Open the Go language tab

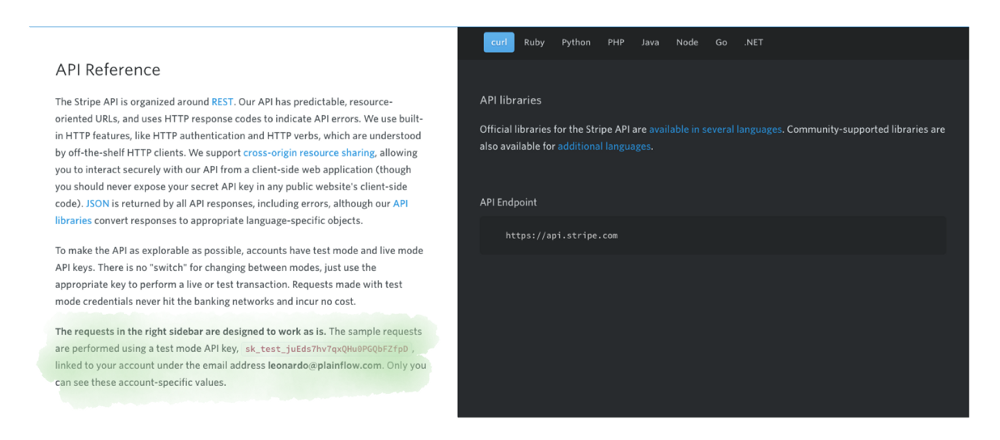[x=721, y=43]
